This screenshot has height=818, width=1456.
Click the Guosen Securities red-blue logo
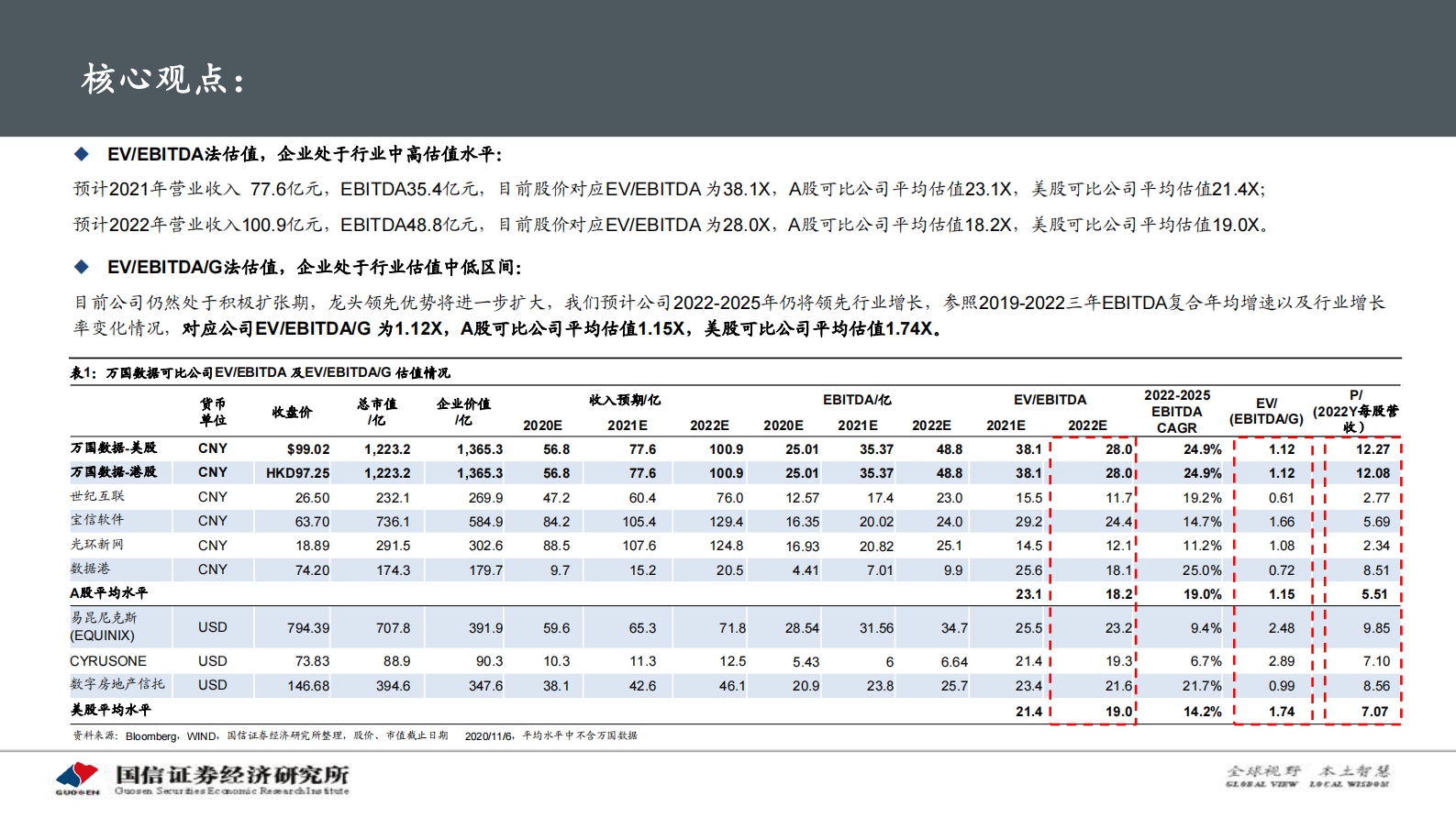[77, 778]
